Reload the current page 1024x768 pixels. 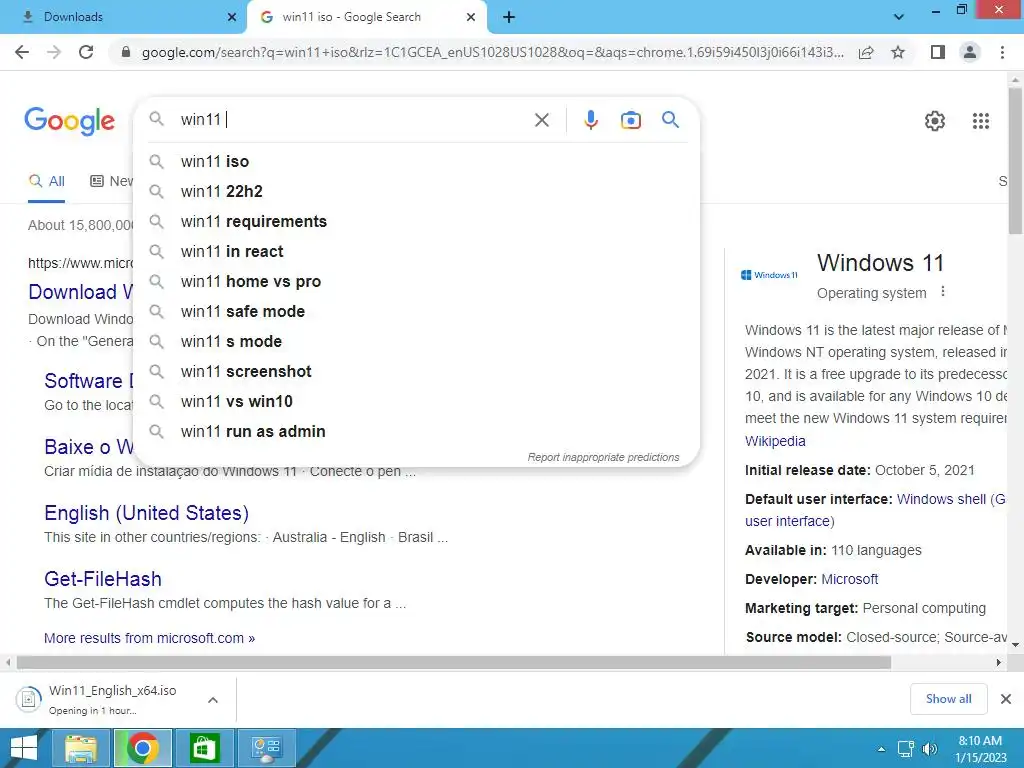[x=86, y=52]
